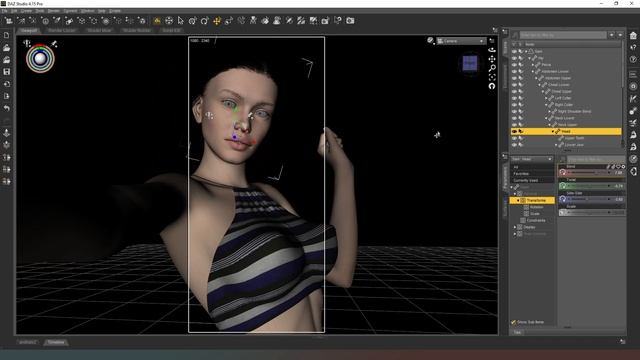Image resolution: width=640 pixels, height=360 pixels.
Task: Toggle visibility of Lower Jaw
Action: click(x=514, y=145)
